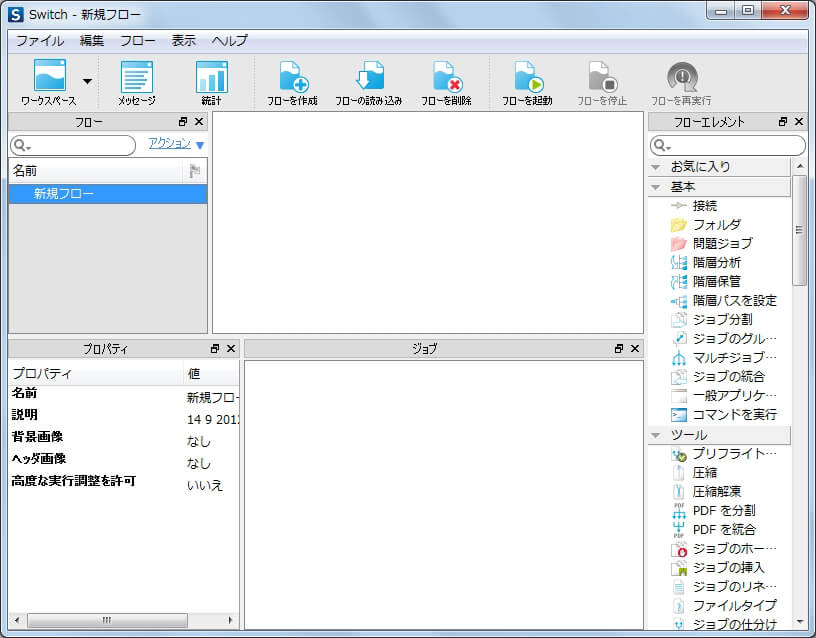Open the アクション link in フロー panel

[170, 143]
